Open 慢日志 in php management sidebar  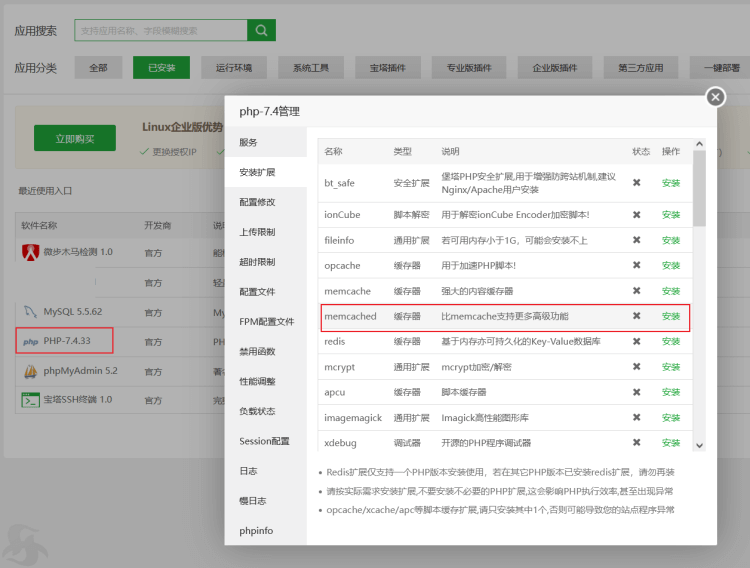tap(265, 501)
